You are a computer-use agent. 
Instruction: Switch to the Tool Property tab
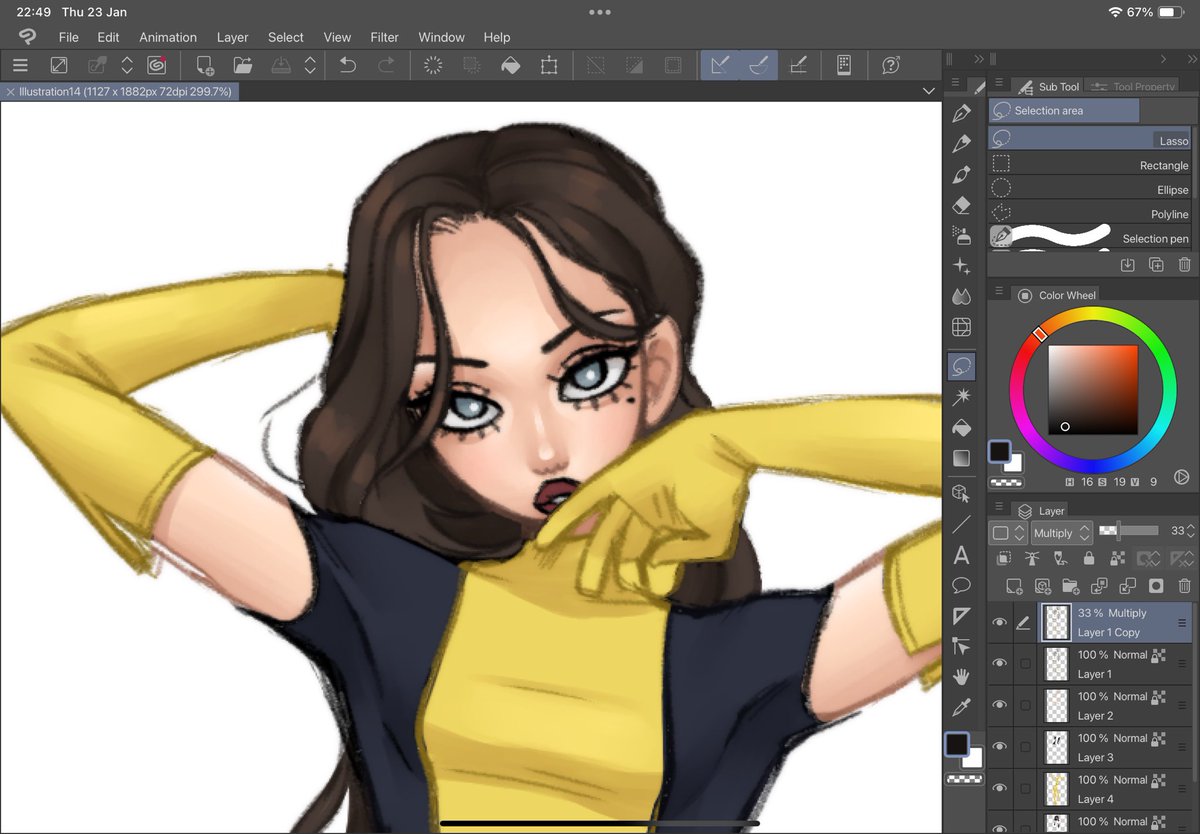click(x=1133, y=86)
